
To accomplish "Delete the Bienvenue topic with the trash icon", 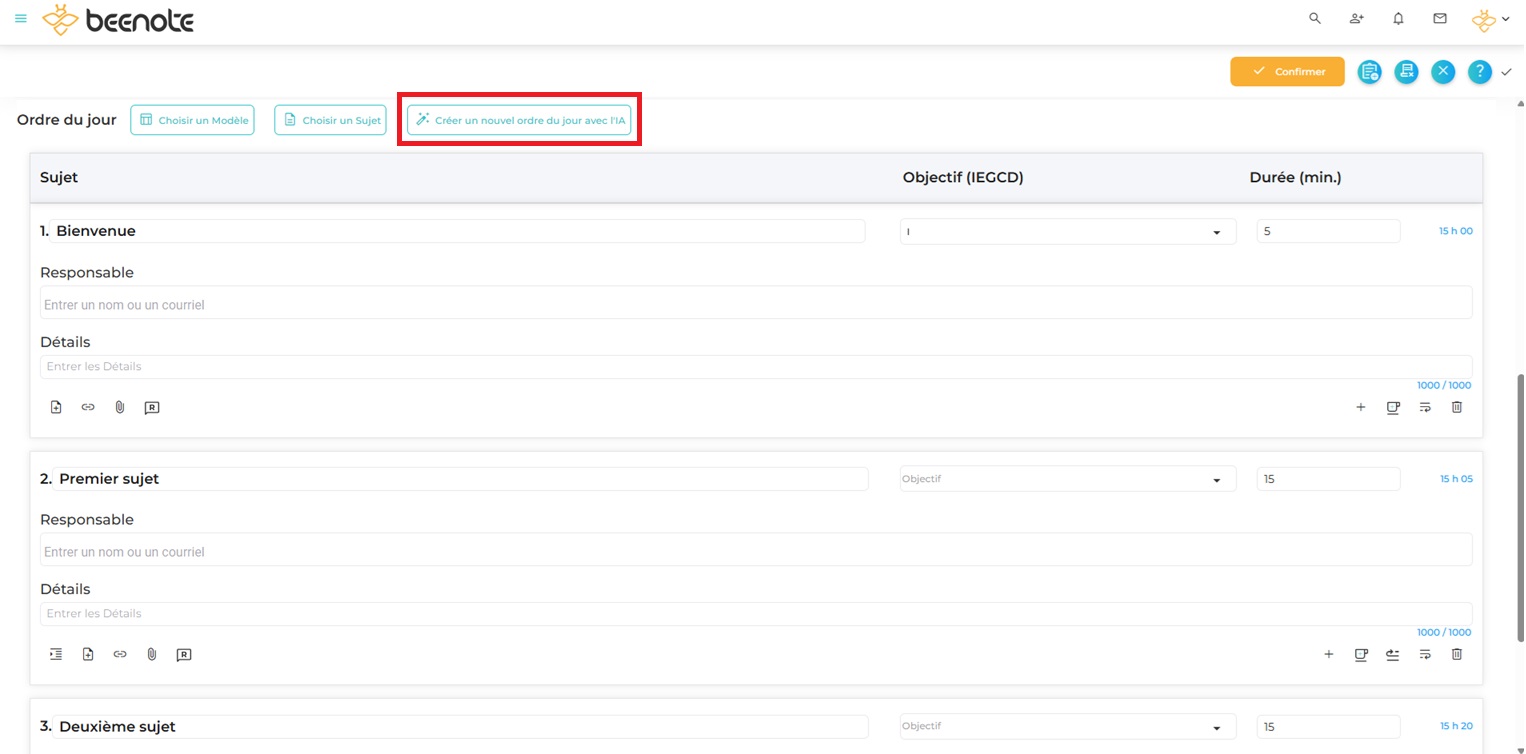I will pyautogui.click(x=1457, y=407).
